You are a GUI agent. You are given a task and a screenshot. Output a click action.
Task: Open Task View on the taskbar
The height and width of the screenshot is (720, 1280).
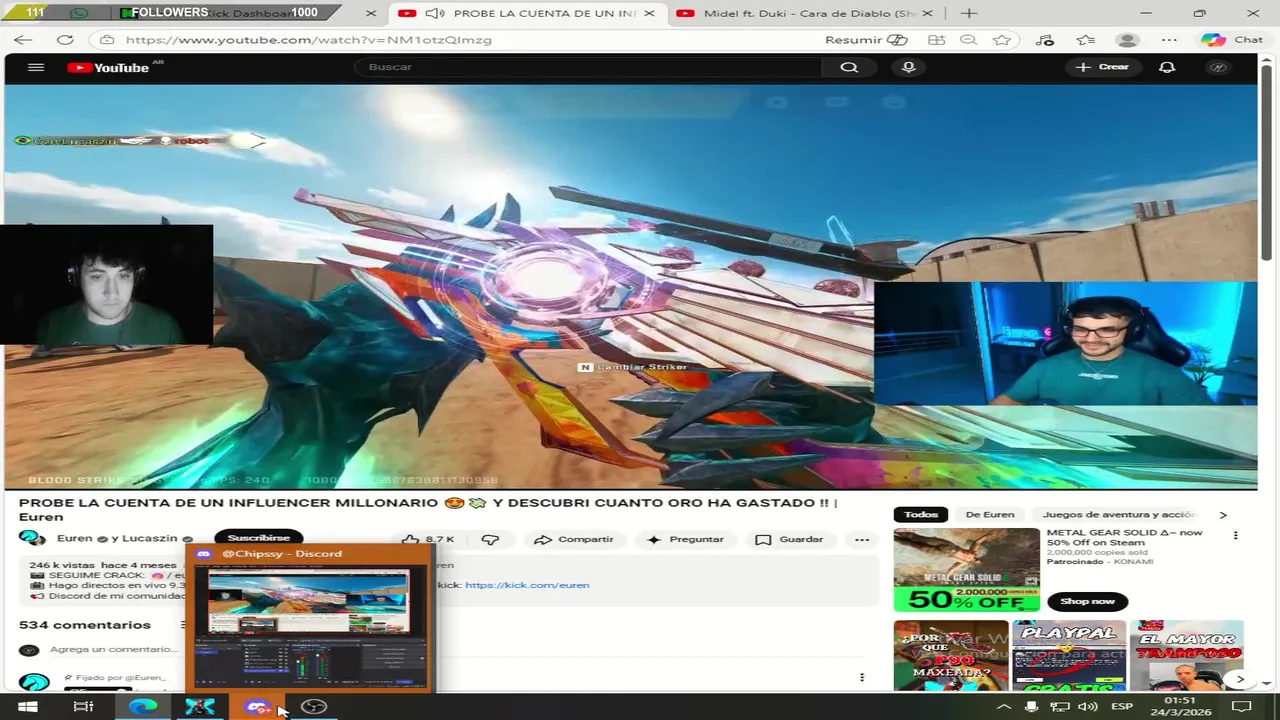[84, 707]
